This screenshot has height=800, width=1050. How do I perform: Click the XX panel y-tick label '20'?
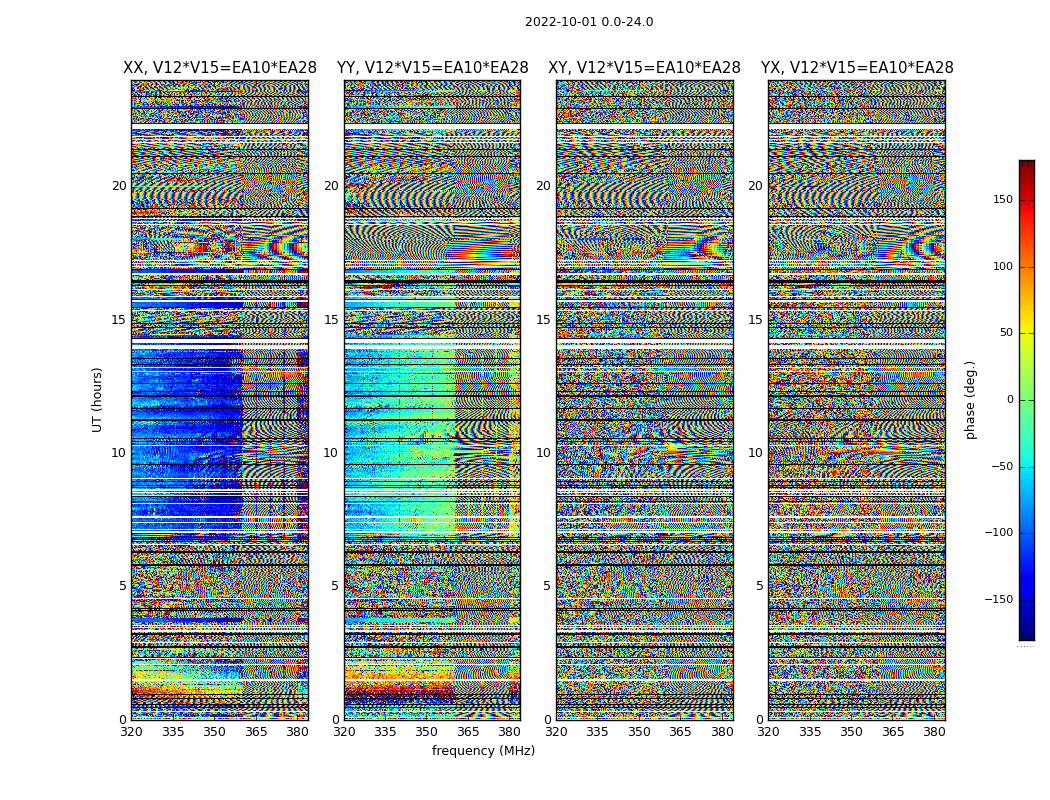(119, 186)
